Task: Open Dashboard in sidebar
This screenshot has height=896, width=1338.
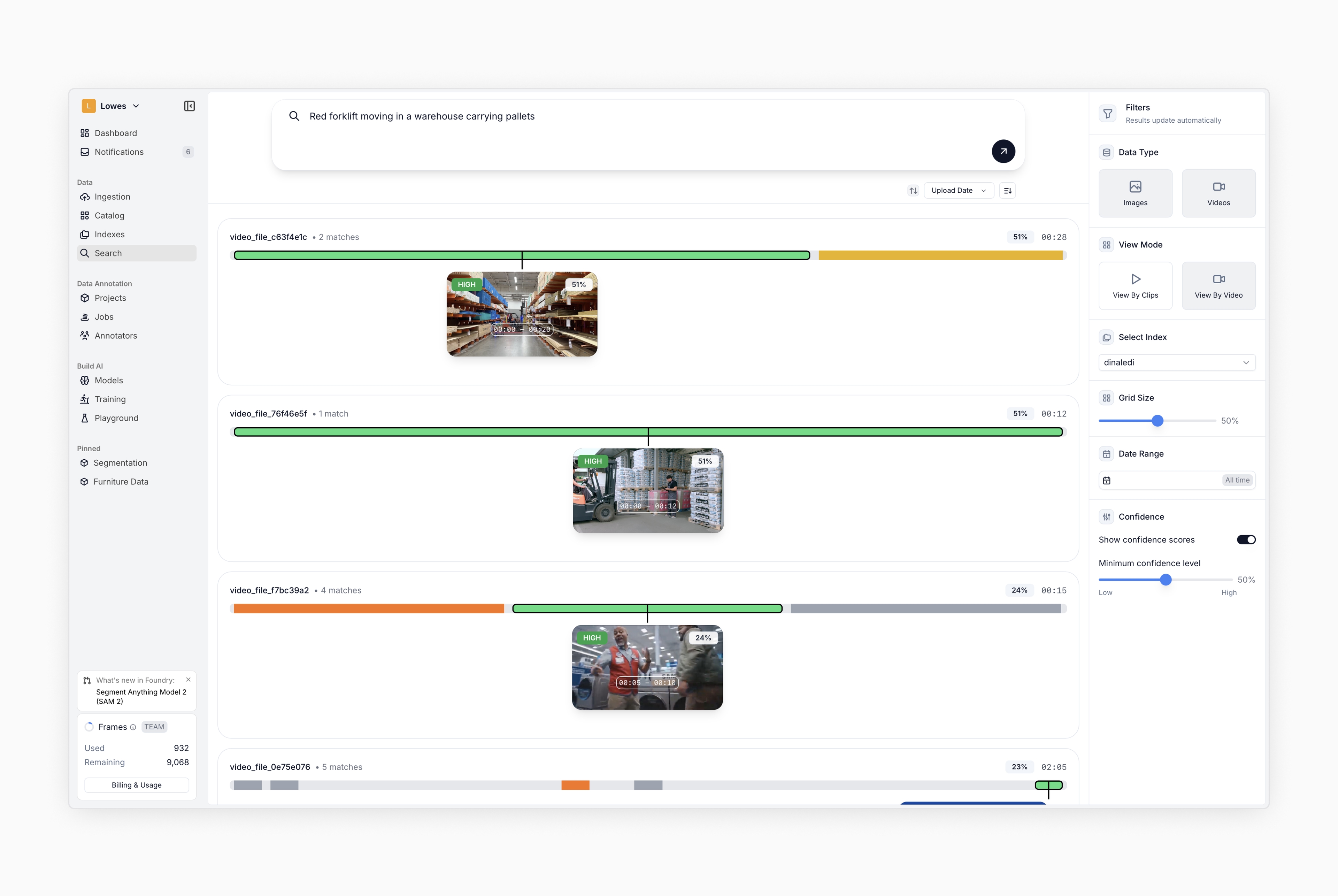Action: pyautogui.click(x=137, y=133)
